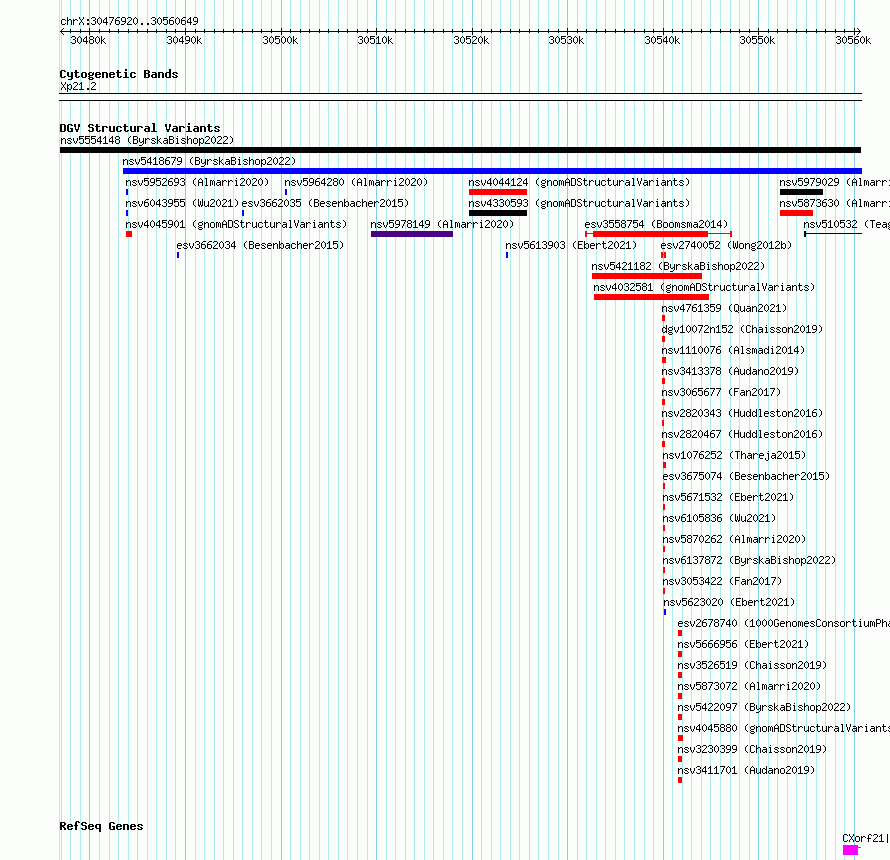This screenshot has height=860, width=890.
Task: Select the red nsv5421182 variant bar
Action: (x=646, y=276)
